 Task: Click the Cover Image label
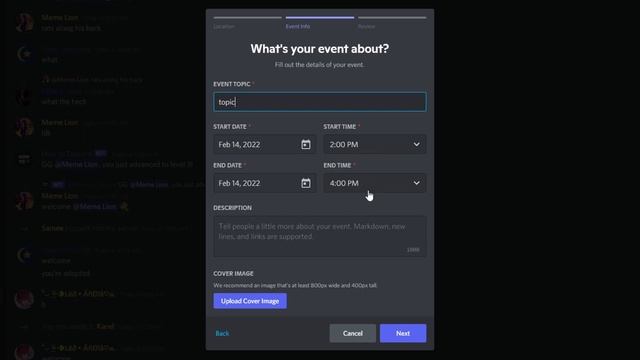pos(233,273)
